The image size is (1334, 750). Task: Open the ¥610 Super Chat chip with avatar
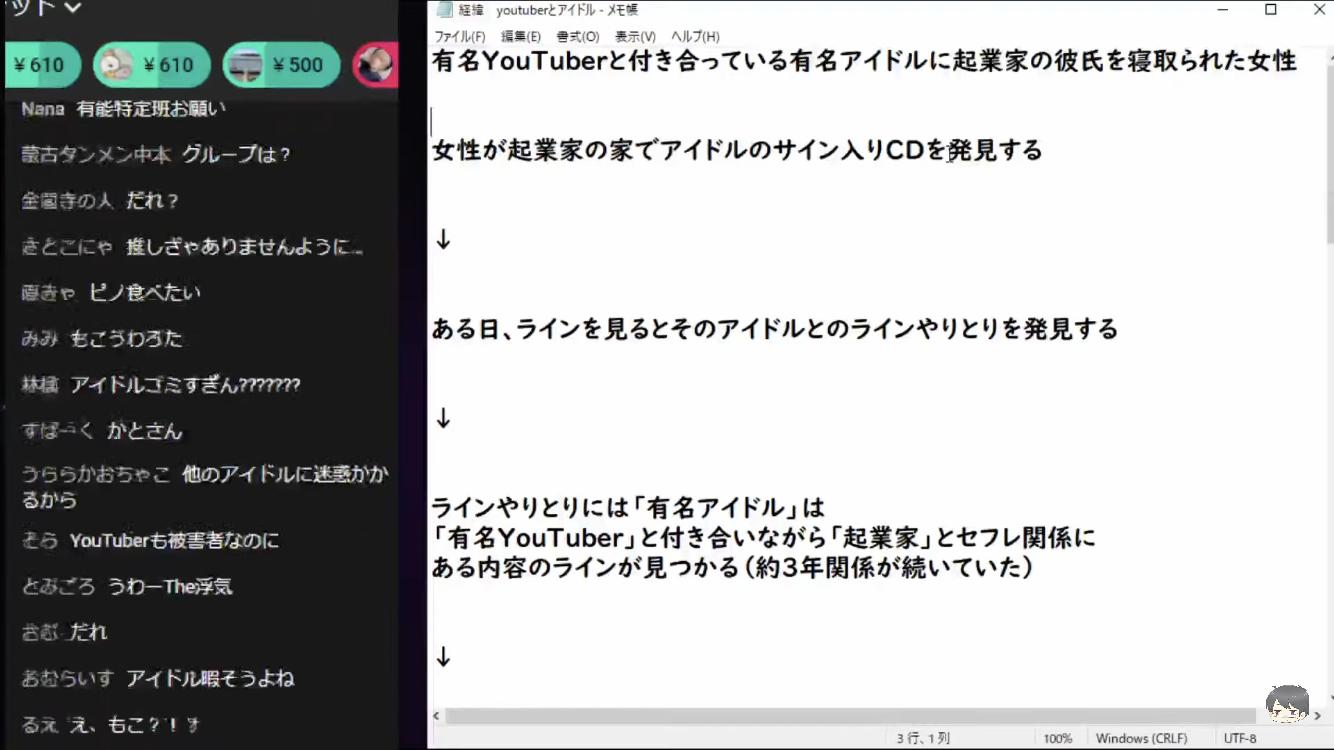[x=151, y=66]
